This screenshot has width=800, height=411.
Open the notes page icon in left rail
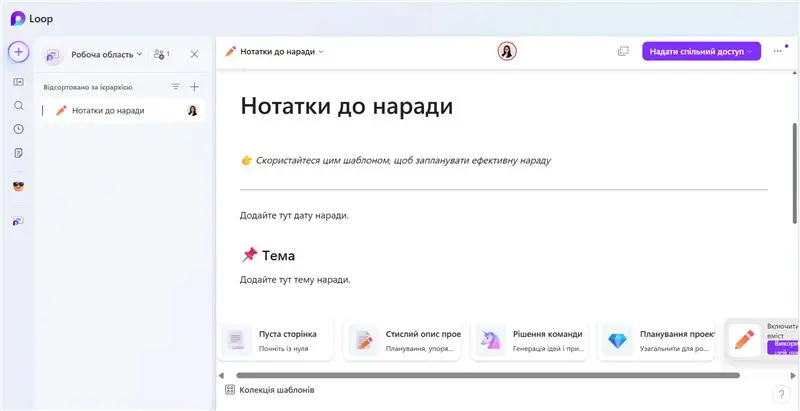[x=18, y=153]
